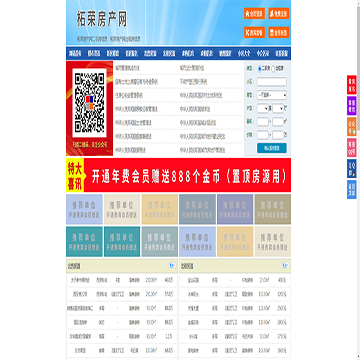Focus the 小区 text input in search panel
Viewport: 360px width, 360px height.
(272, 82)
